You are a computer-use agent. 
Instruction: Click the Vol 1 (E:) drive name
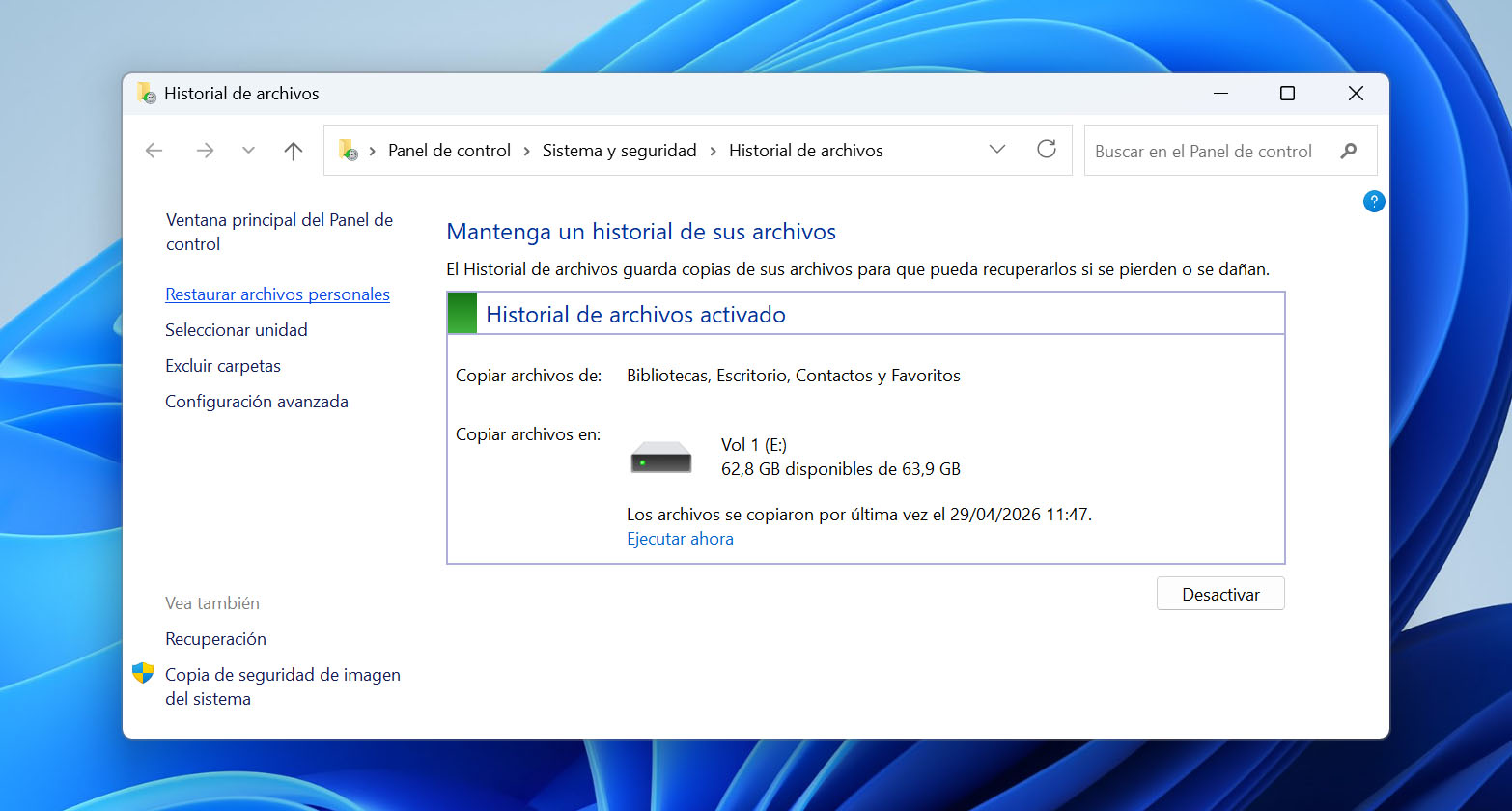(754, 445)
